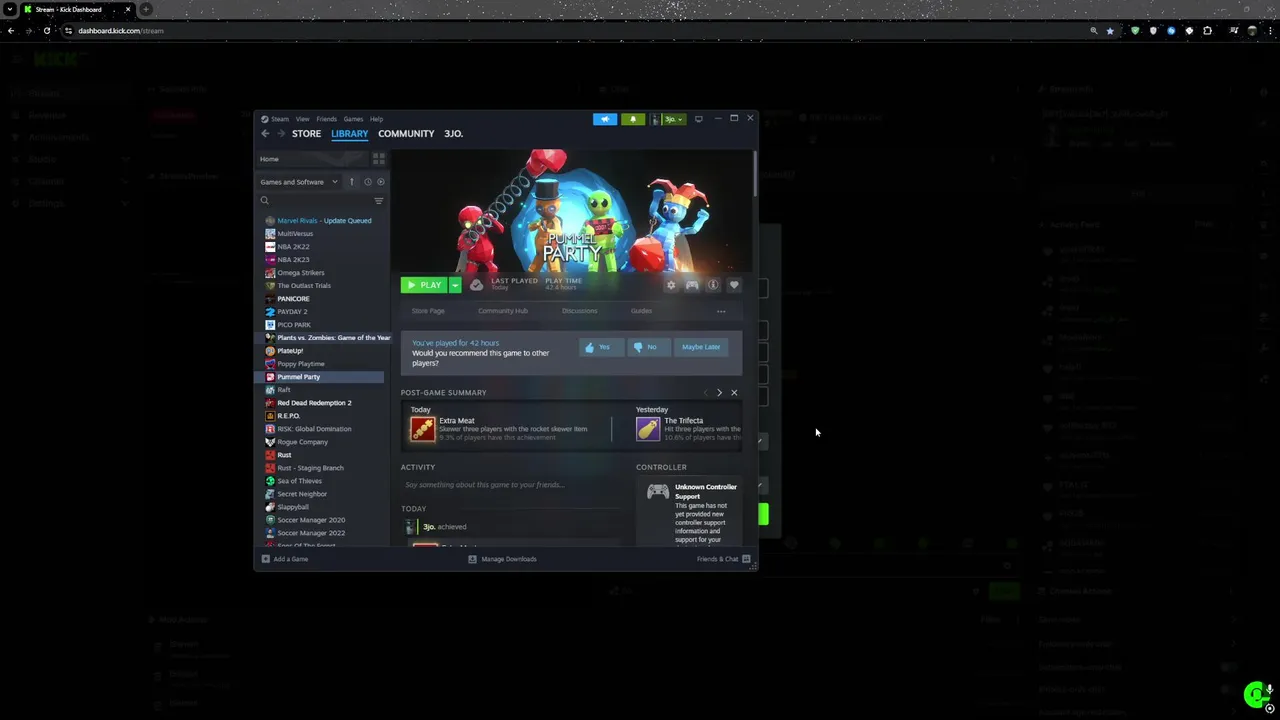Viewport: 1280px width, 720px height.
Task: Switch Steam to Big Picture mode icon
Action: click(x=698, y=119)
